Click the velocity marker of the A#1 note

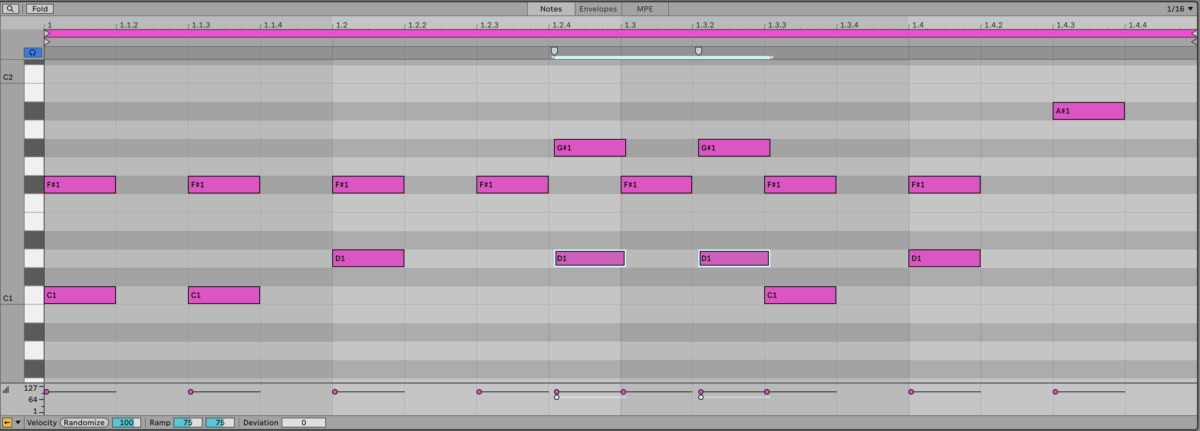pyautogui.click(x=1055, y=392)
